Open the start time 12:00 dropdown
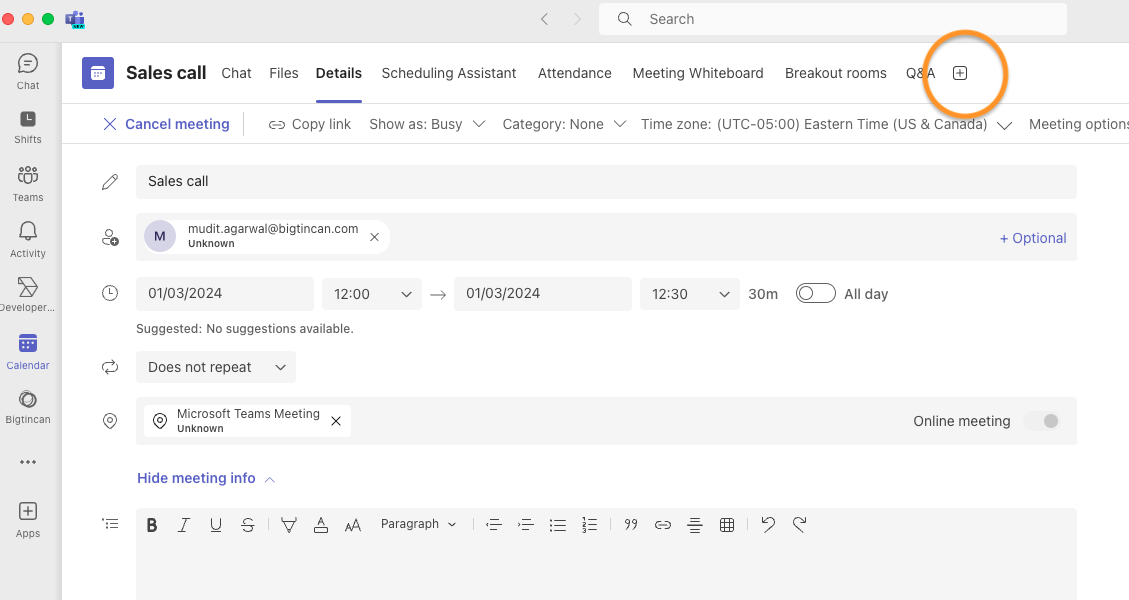The image size is (1129, 600). pyautogui.click(x=372, y=294)
